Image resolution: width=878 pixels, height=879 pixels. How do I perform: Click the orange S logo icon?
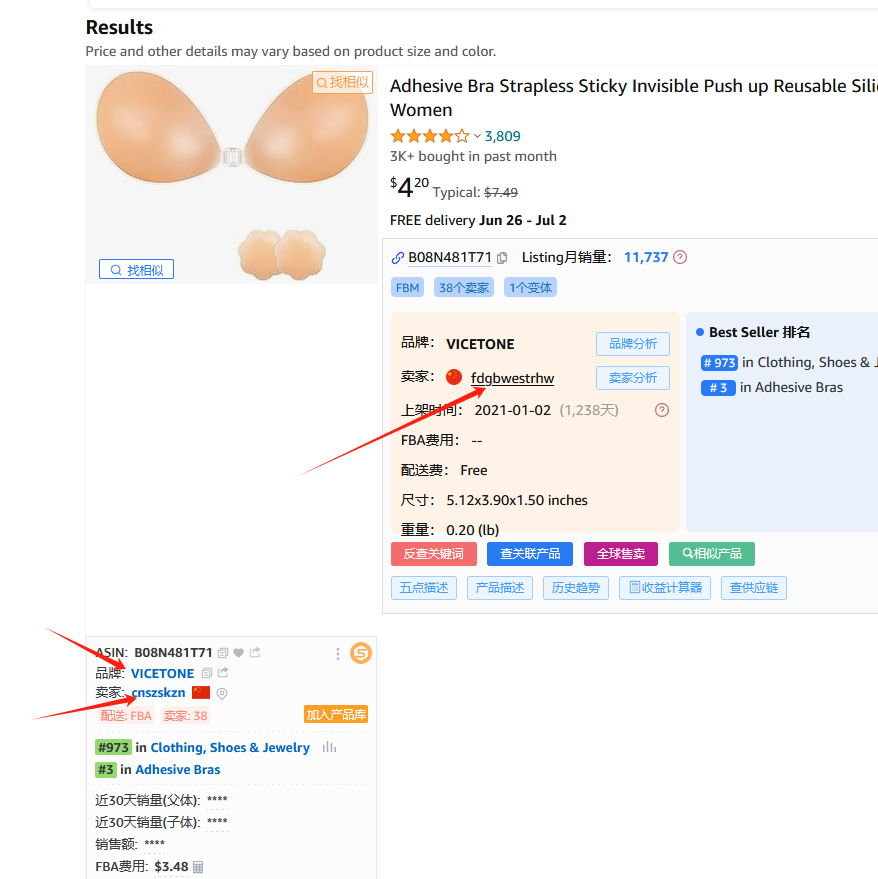pos(361,653)
